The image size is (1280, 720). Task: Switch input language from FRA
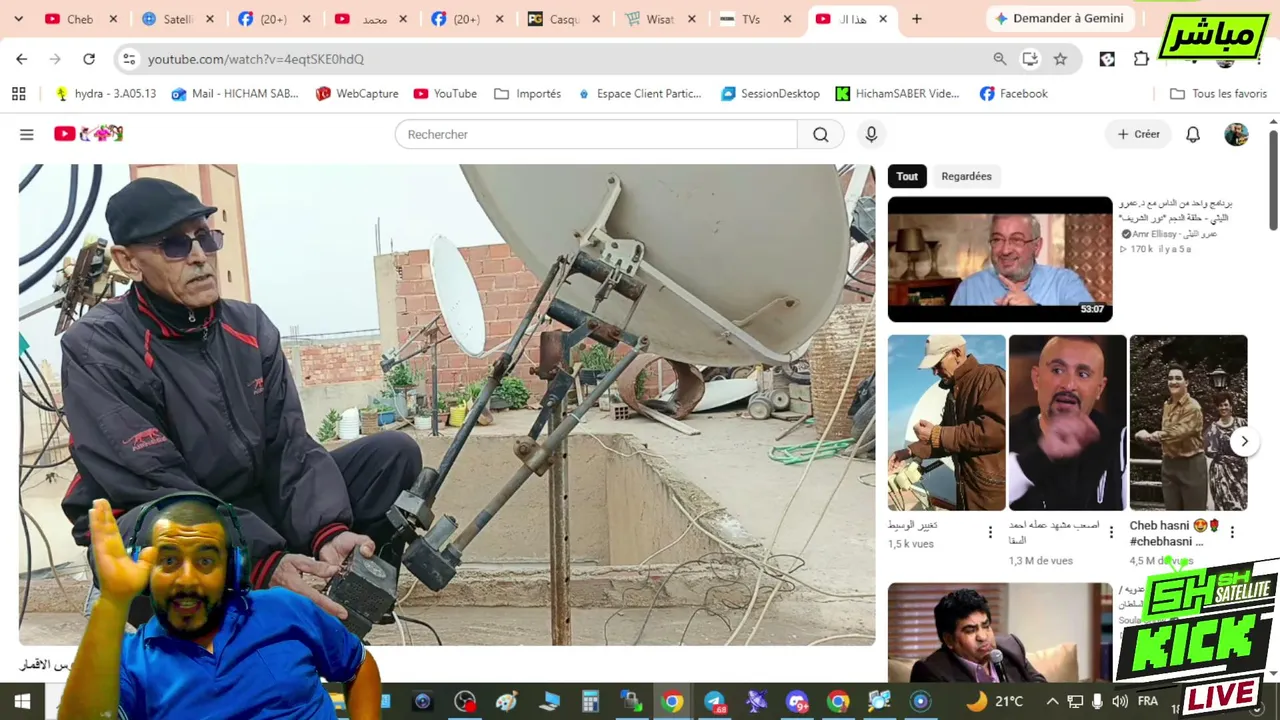coord(1148,702)
